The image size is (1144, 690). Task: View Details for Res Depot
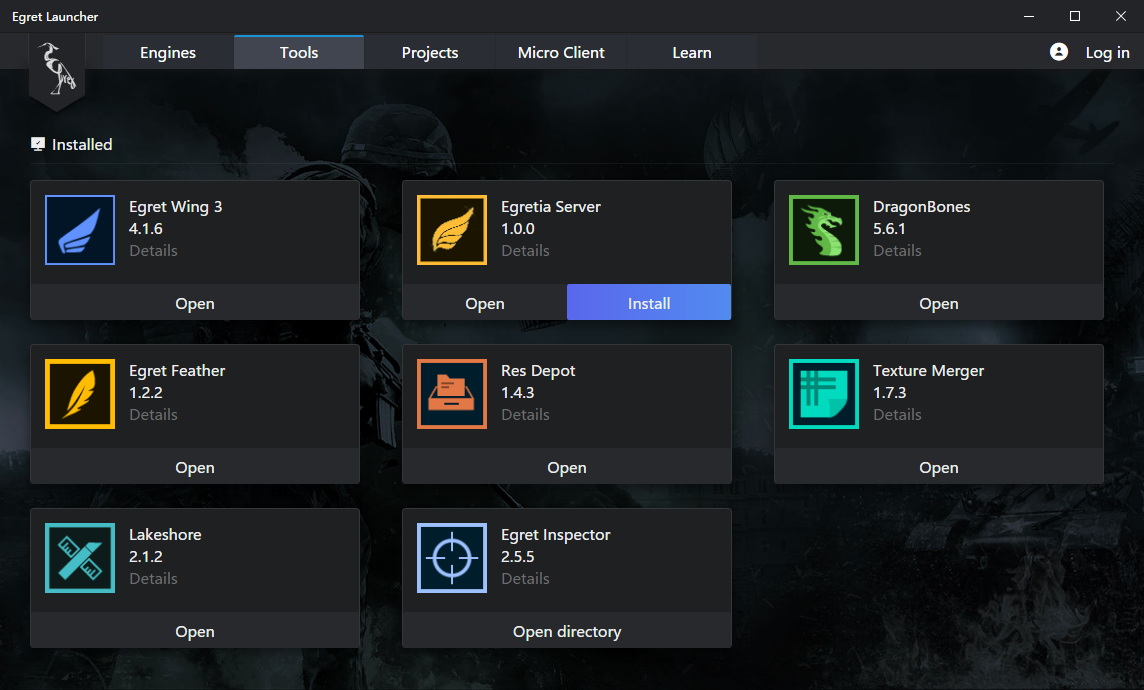tap(525, 414)
